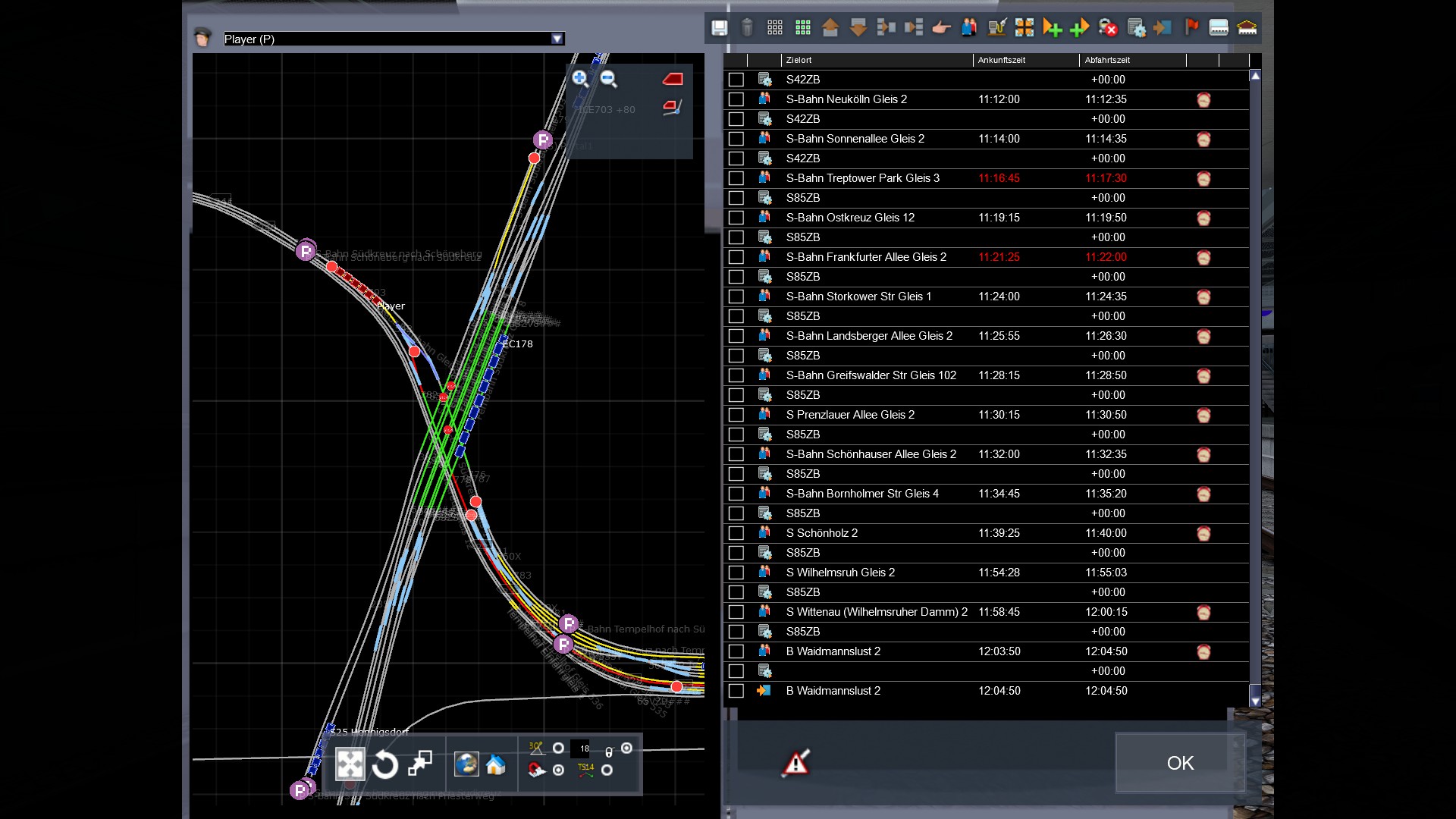Viewport: 1456px width, 819px height.
Task: Toggle the 30° angle snap radio button
Action: [558, 748]
